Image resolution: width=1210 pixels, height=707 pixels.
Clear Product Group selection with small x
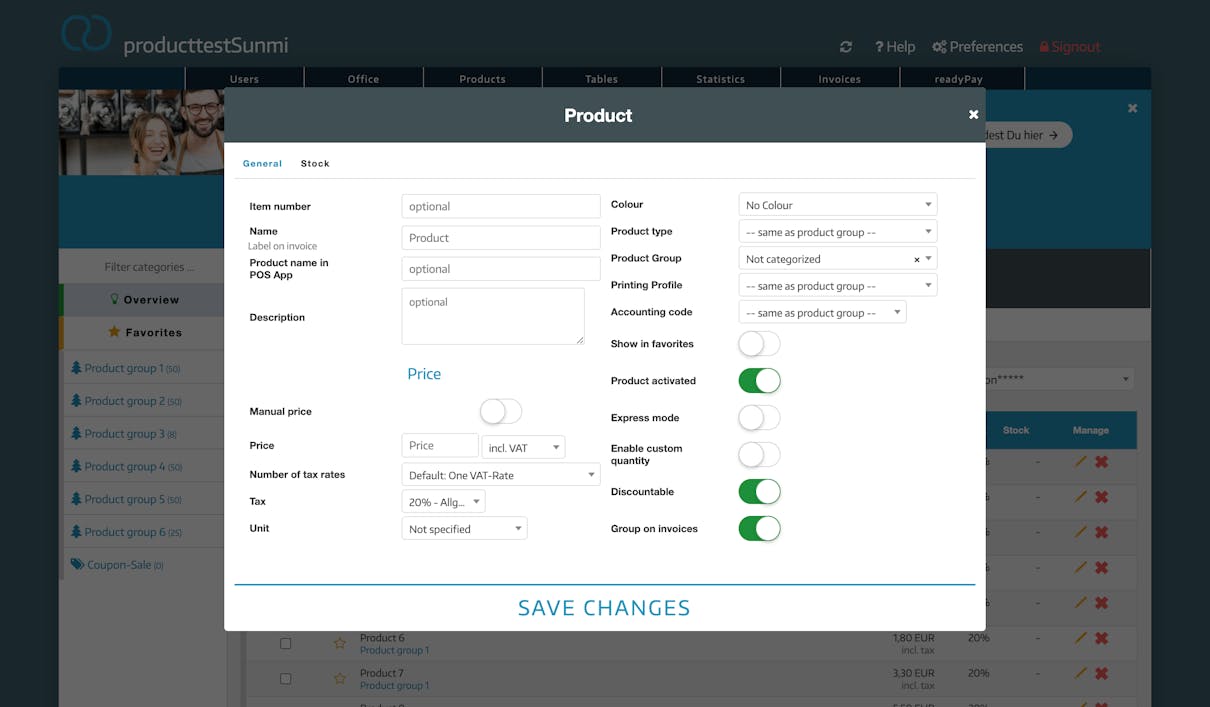coord(916,259)
